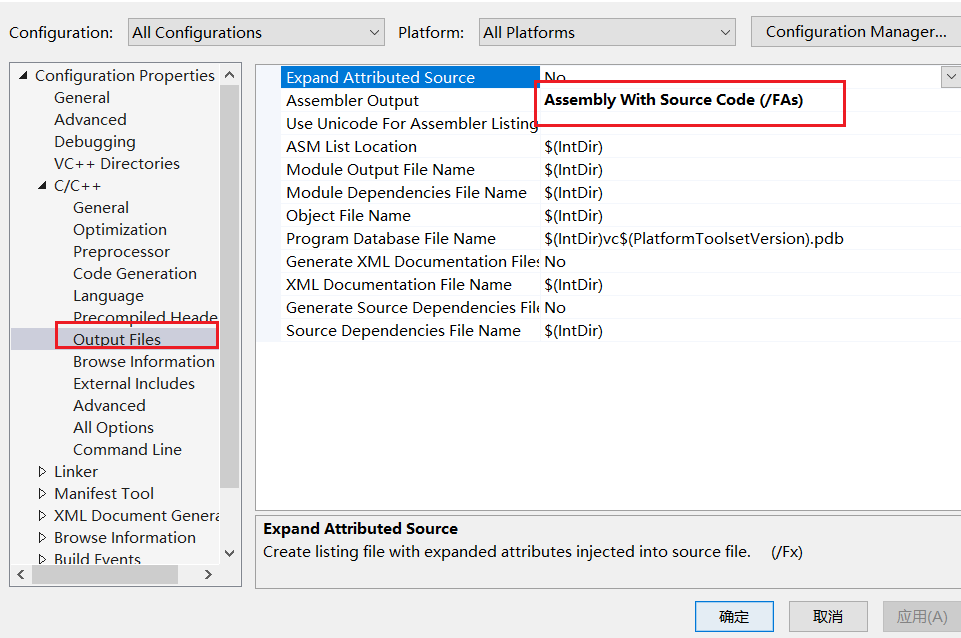
Task: Click the tree's scroll down arrow
Action: [229, 553]
